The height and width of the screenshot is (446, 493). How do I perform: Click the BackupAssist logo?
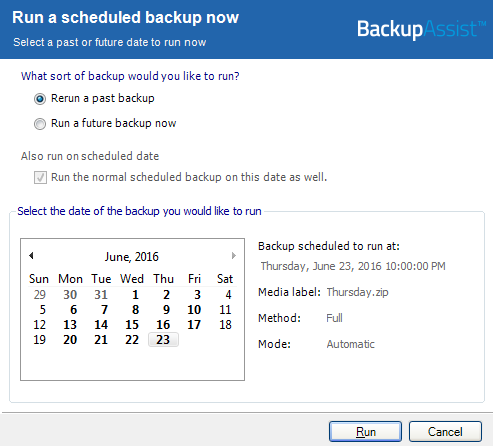(x=421, y=29)
